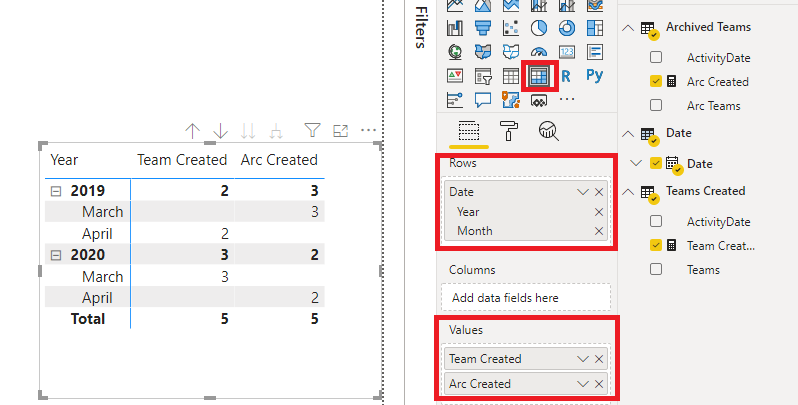Select the Table visual

pyautogui.click(x=511, y=76)
